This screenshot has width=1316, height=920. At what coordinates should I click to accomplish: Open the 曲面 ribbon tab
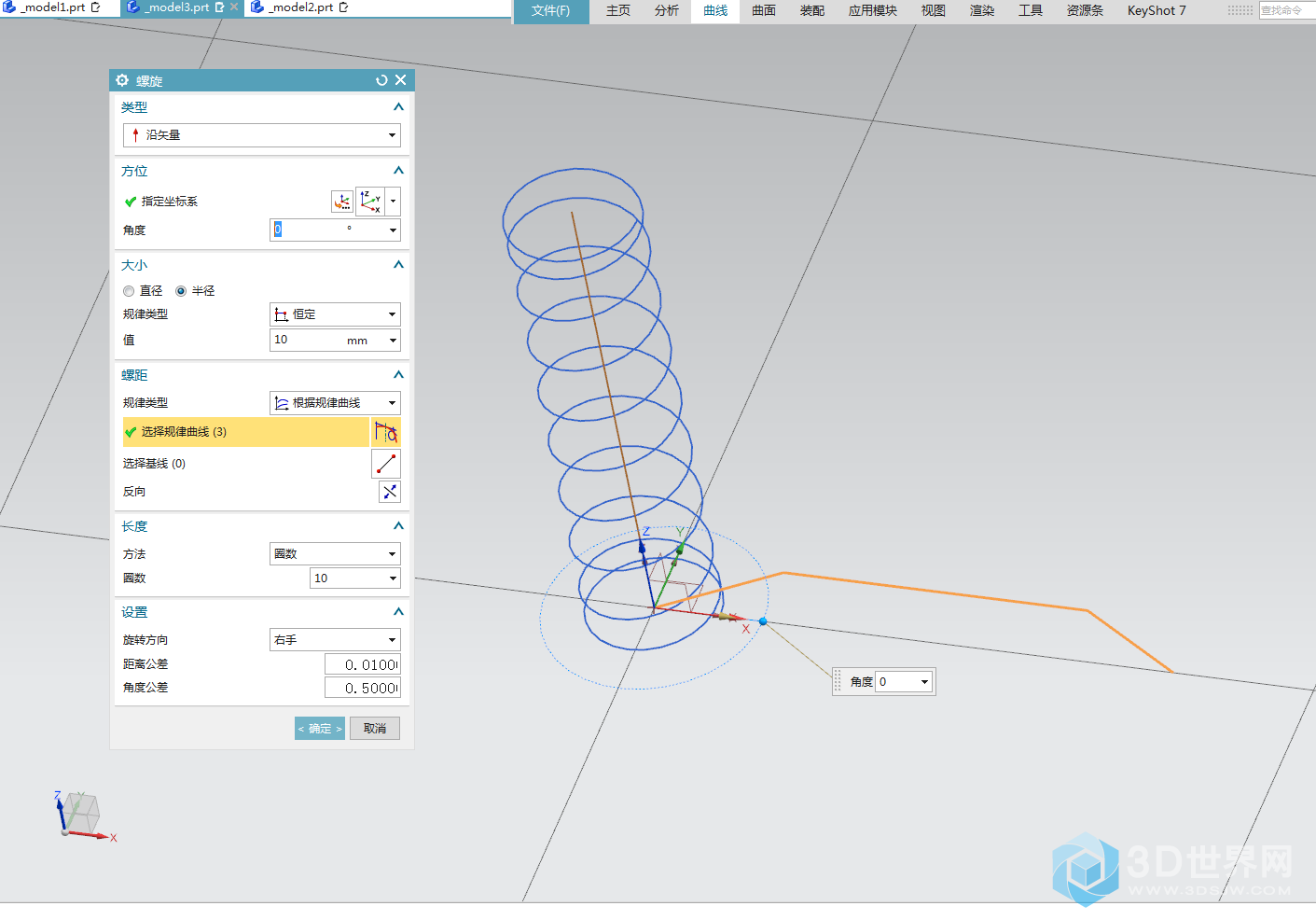coord(764,11)
